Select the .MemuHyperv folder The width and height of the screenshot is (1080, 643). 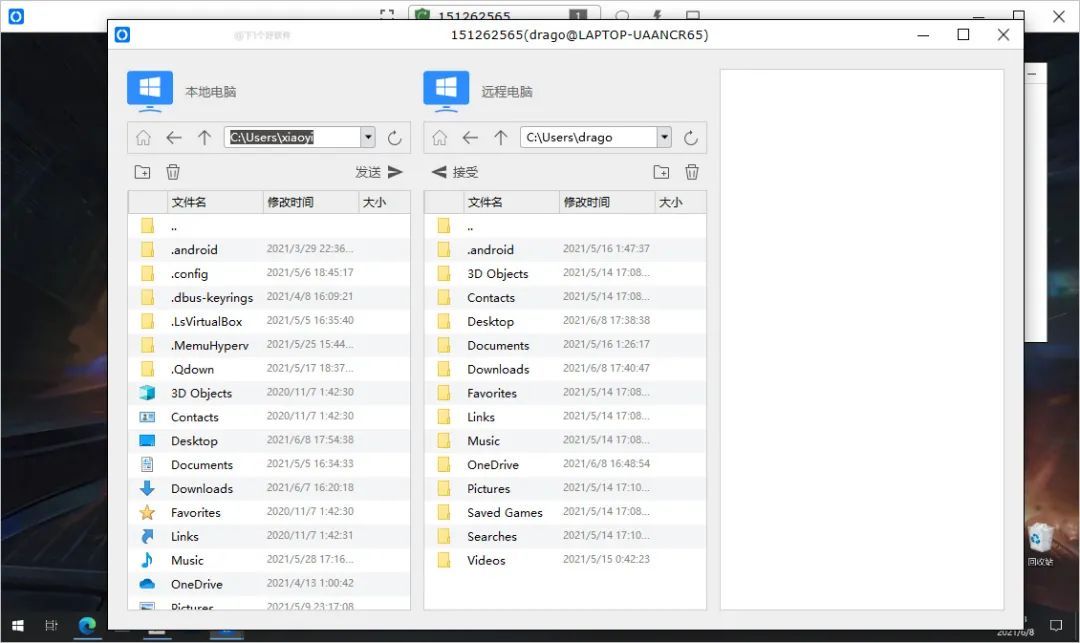[269, 345]
